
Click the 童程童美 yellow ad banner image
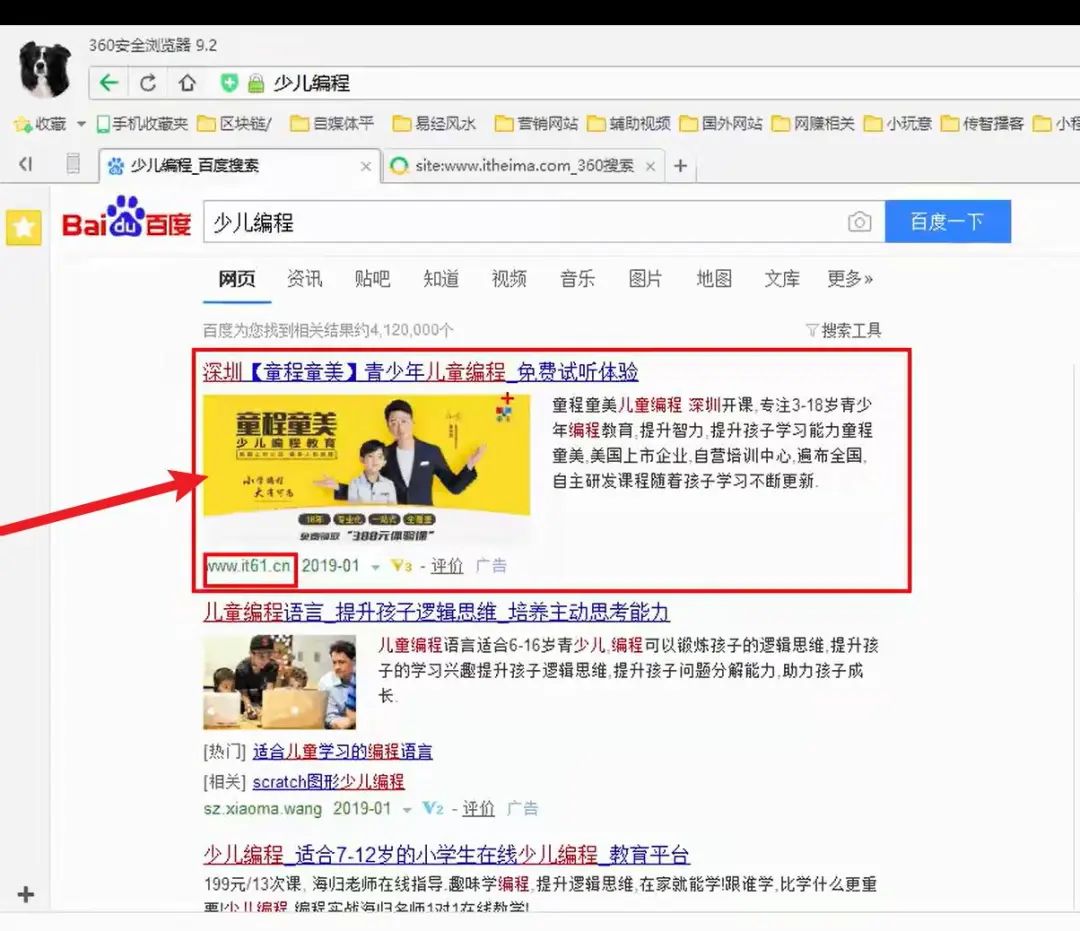pyautogui.click(x=367, y=468)
